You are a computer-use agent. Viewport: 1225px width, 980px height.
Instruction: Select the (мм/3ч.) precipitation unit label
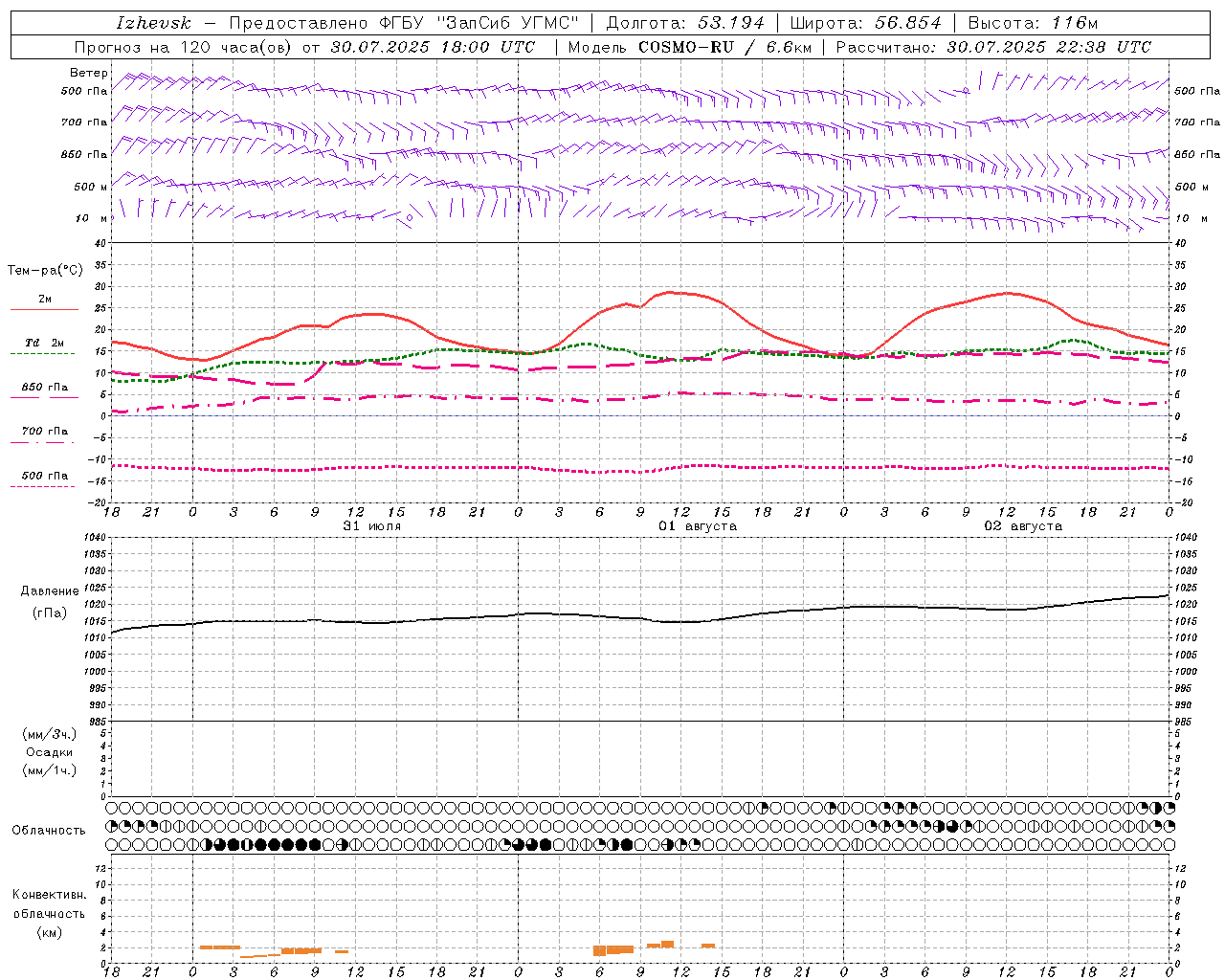tap(50, 734)
